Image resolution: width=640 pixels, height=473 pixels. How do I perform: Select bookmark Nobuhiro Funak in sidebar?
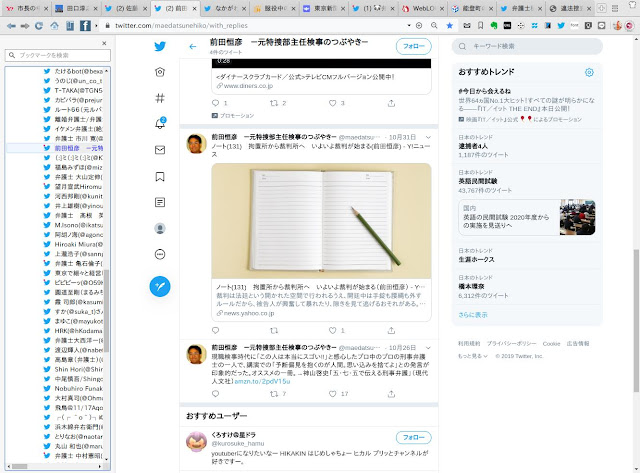pyautogui.click(x=79, y=389)
